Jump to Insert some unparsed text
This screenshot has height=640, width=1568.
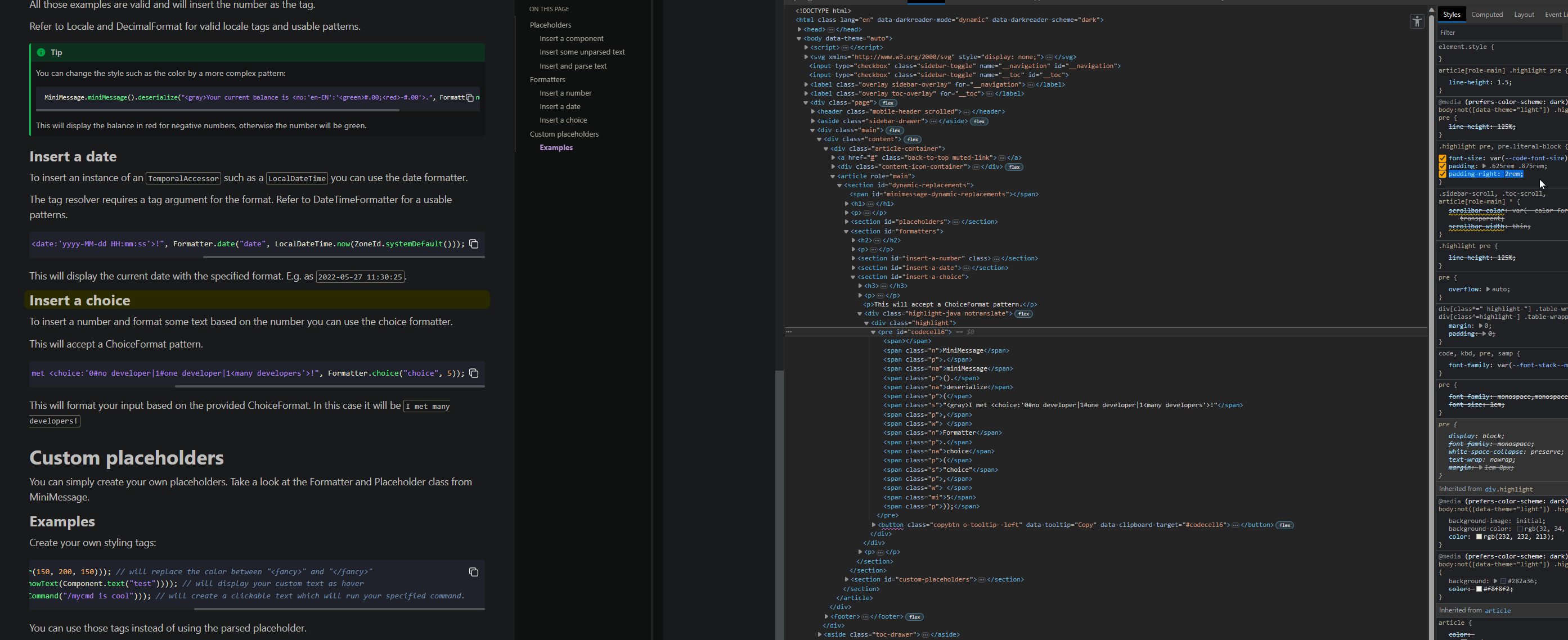[582, 52]
